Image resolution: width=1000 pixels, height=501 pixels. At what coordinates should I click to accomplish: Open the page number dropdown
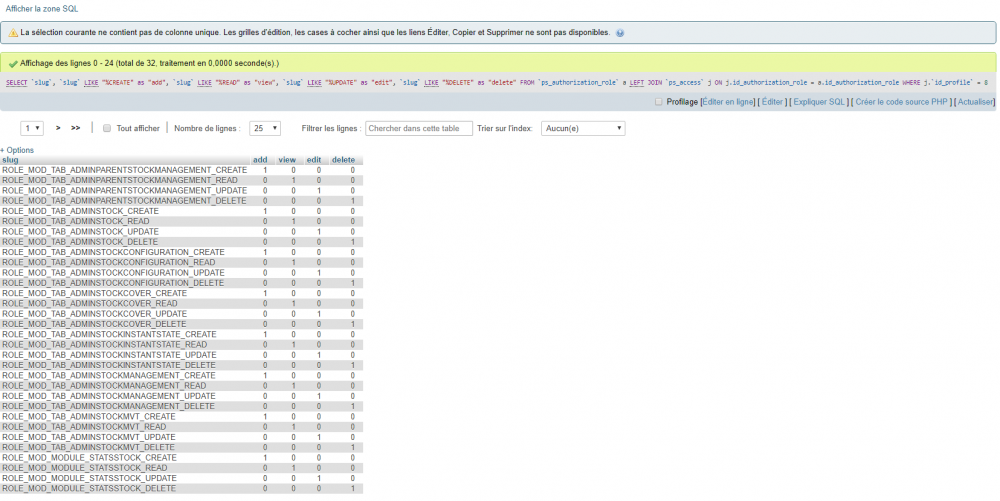tap(32, 128)
